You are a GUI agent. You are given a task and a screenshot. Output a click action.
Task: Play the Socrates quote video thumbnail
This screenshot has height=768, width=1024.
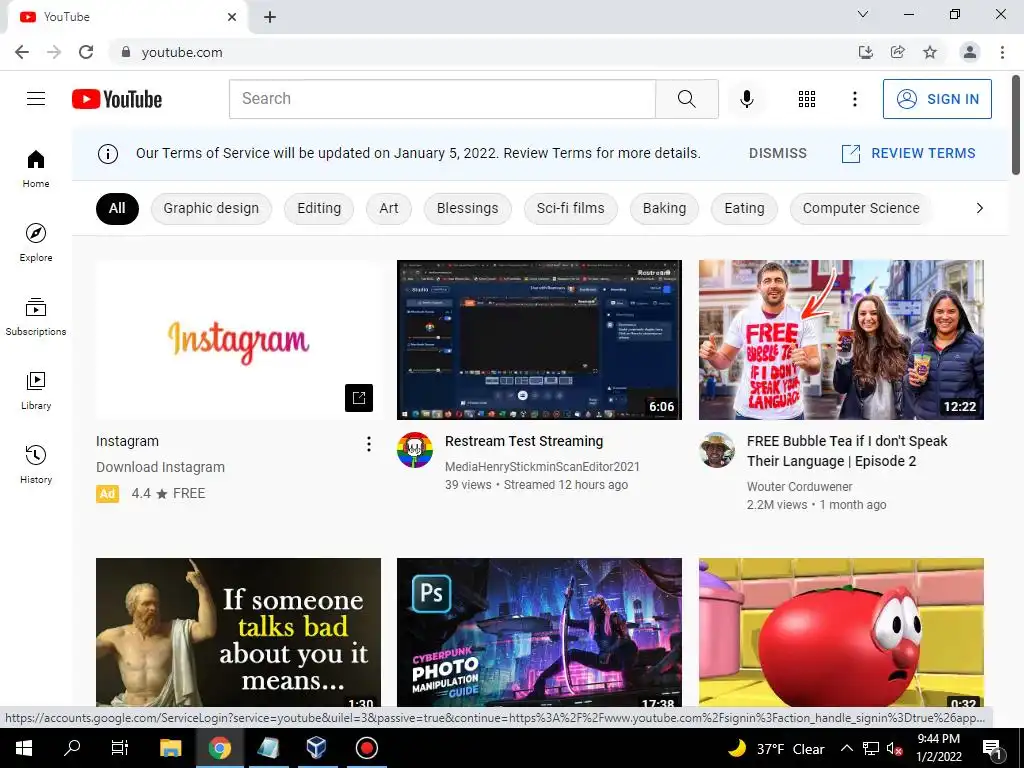[x=238, y=632]
